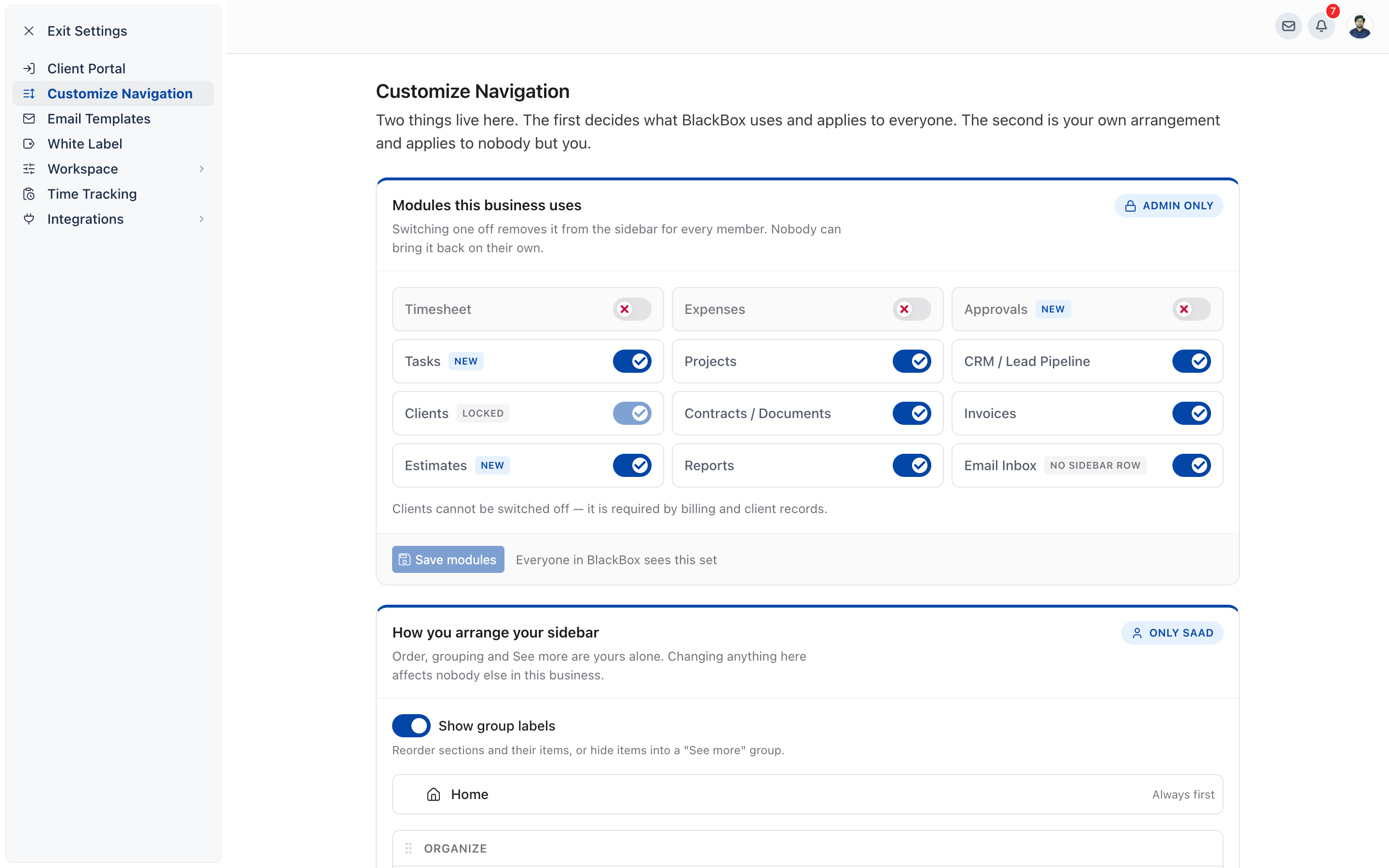This screenshot has height=868, width=1389.
Task: Expand the Integrations submenu chevron
Action: coord(202,219)
